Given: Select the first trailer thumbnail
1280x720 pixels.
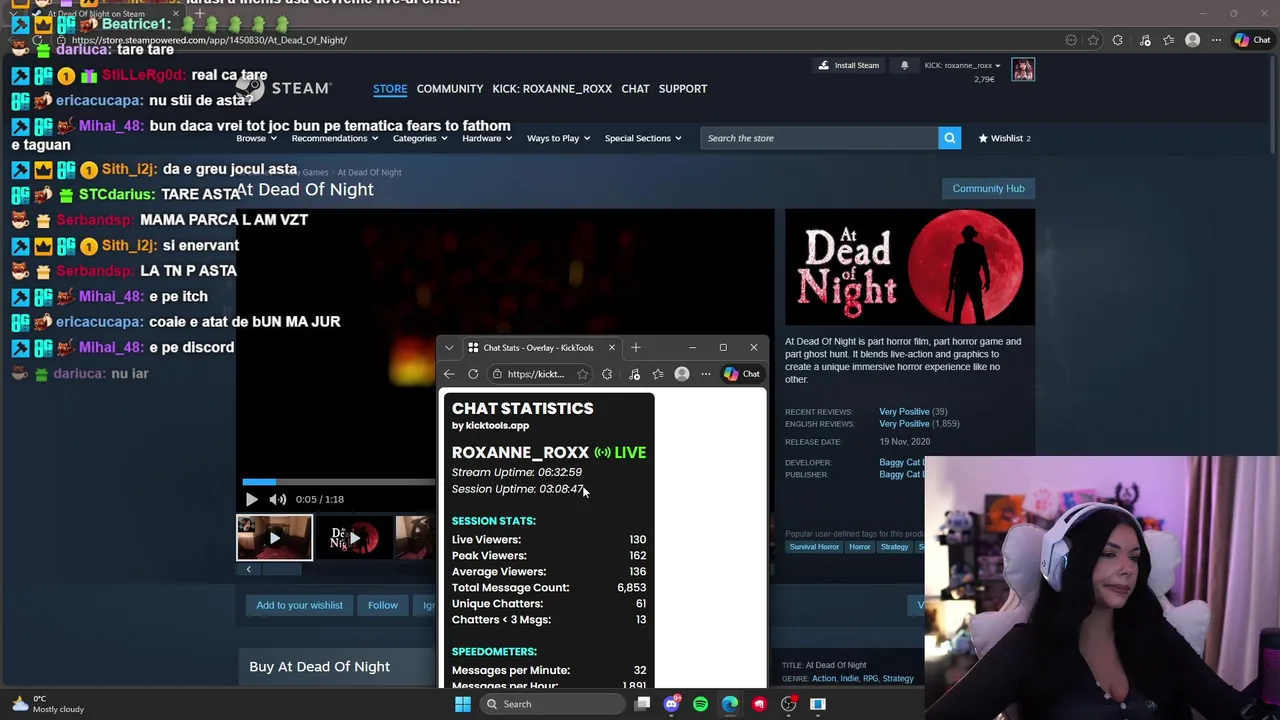Looking at the screenshot, I should point(274,538).
